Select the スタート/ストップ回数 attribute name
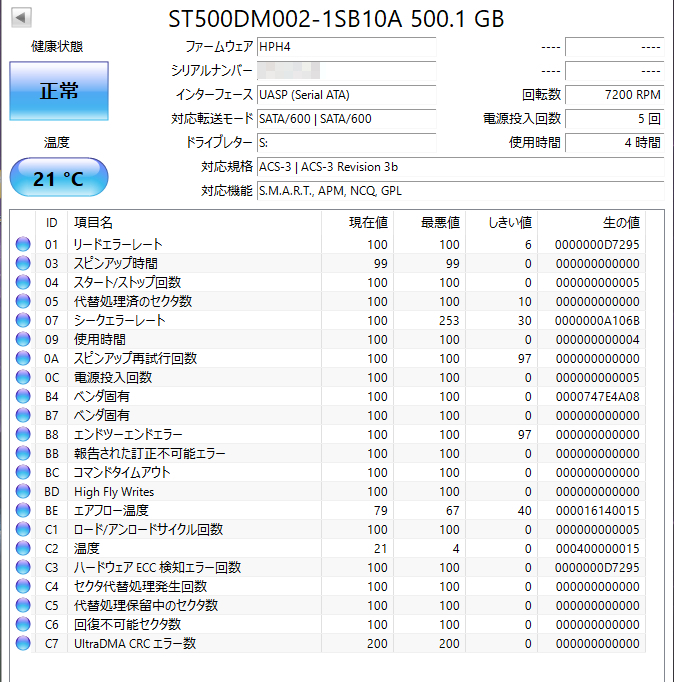 (127, 282)
